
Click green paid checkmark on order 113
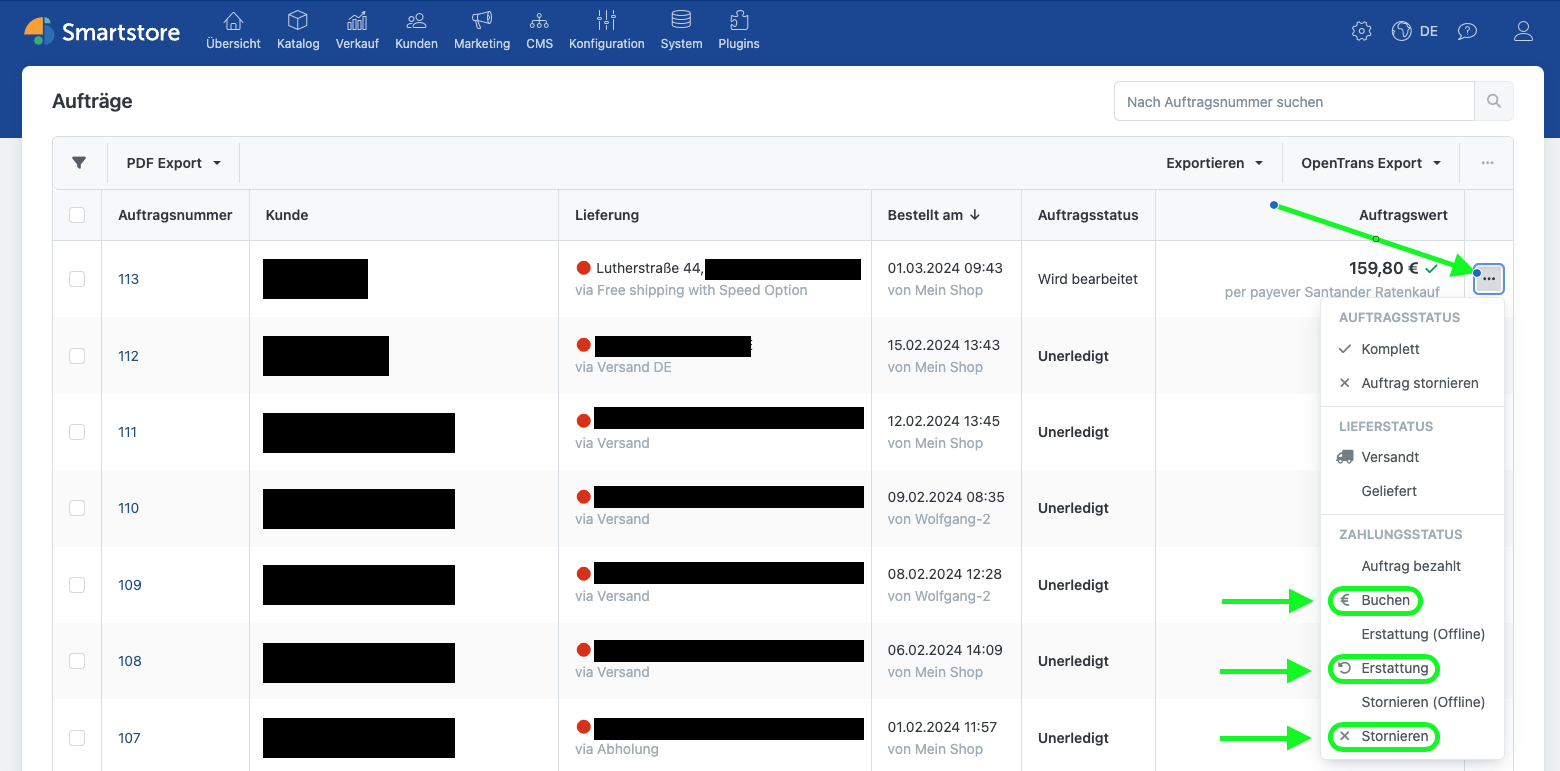1432,268
